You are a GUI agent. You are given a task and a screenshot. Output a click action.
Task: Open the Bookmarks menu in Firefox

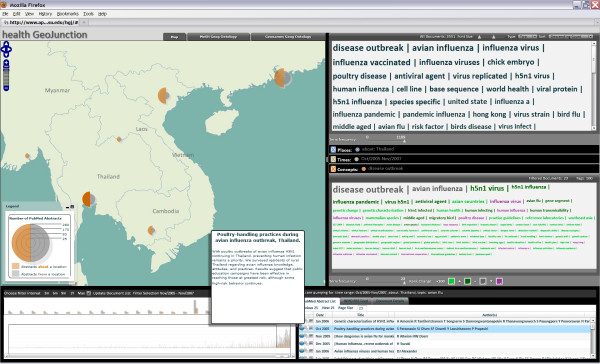(x=68, y=14)
